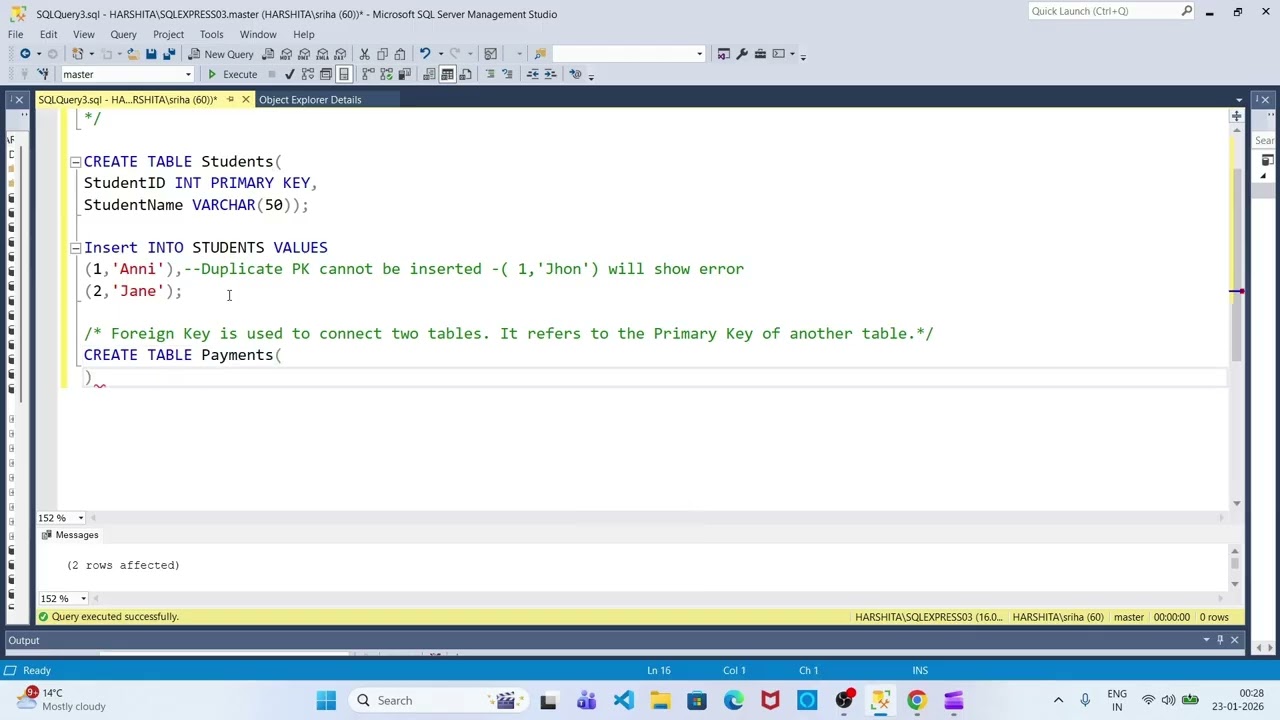The height and width of the screenshot is (720, 1280).
Task: Click Change Connection plug icon
Action: point(43,74)
